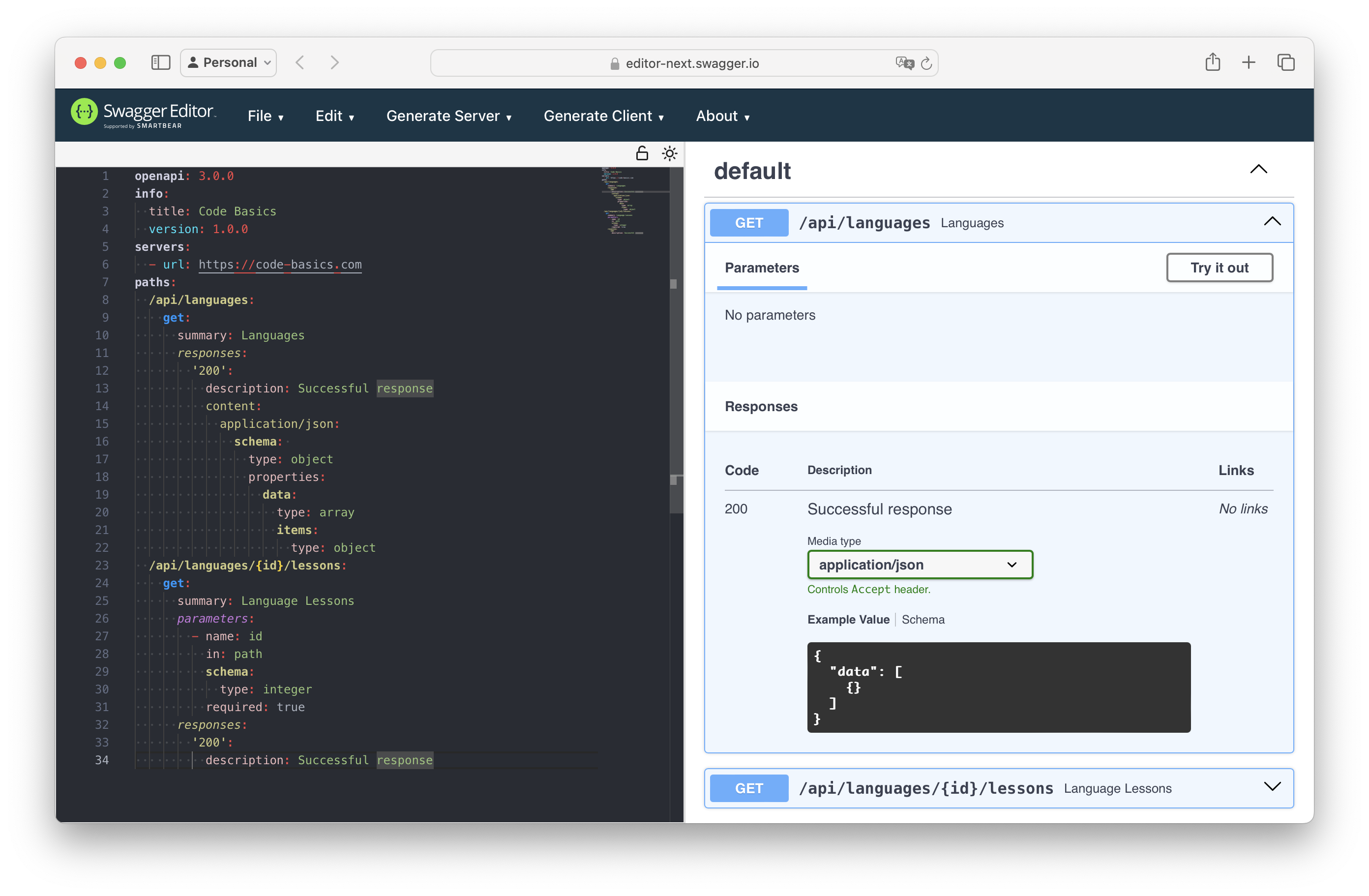Toggle the browser sidebar icon

pos(160,62)
